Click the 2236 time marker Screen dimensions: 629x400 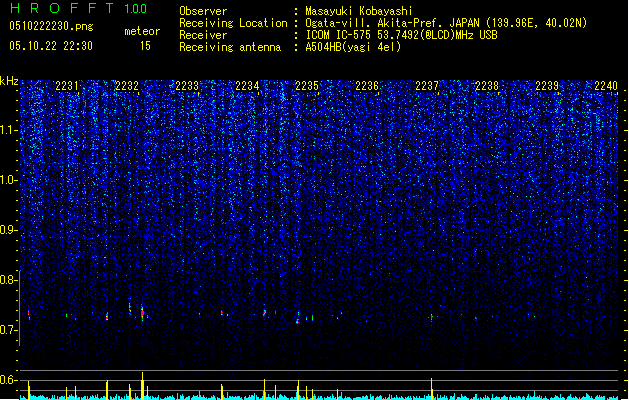(367, 86)
